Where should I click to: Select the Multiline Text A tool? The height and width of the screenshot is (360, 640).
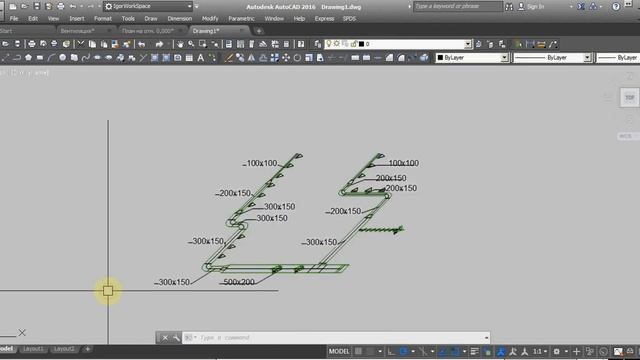tap(200, 58)
